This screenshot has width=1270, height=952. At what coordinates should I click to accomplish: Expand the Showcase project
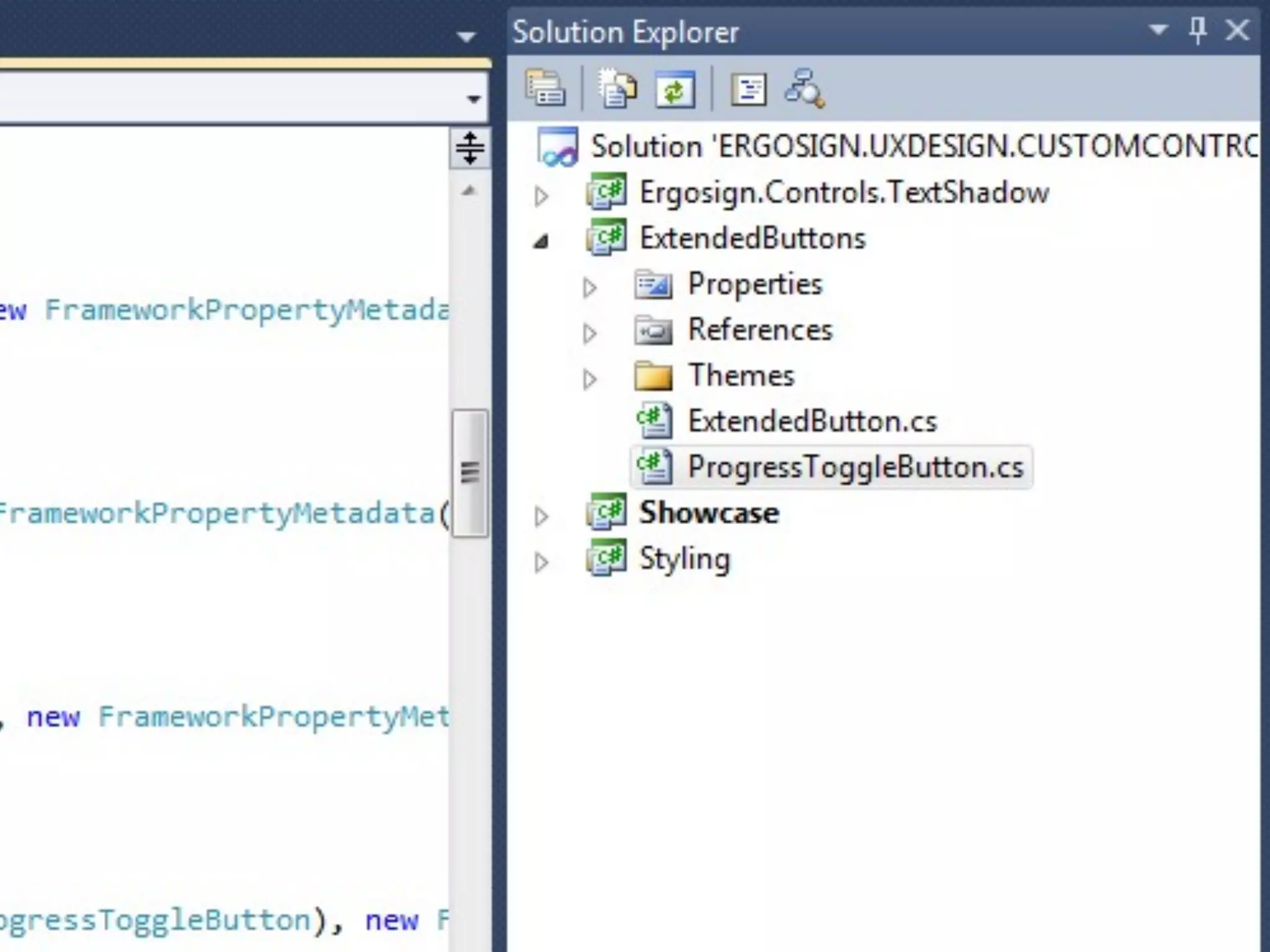pyautogui.click(x=541, y=516)
